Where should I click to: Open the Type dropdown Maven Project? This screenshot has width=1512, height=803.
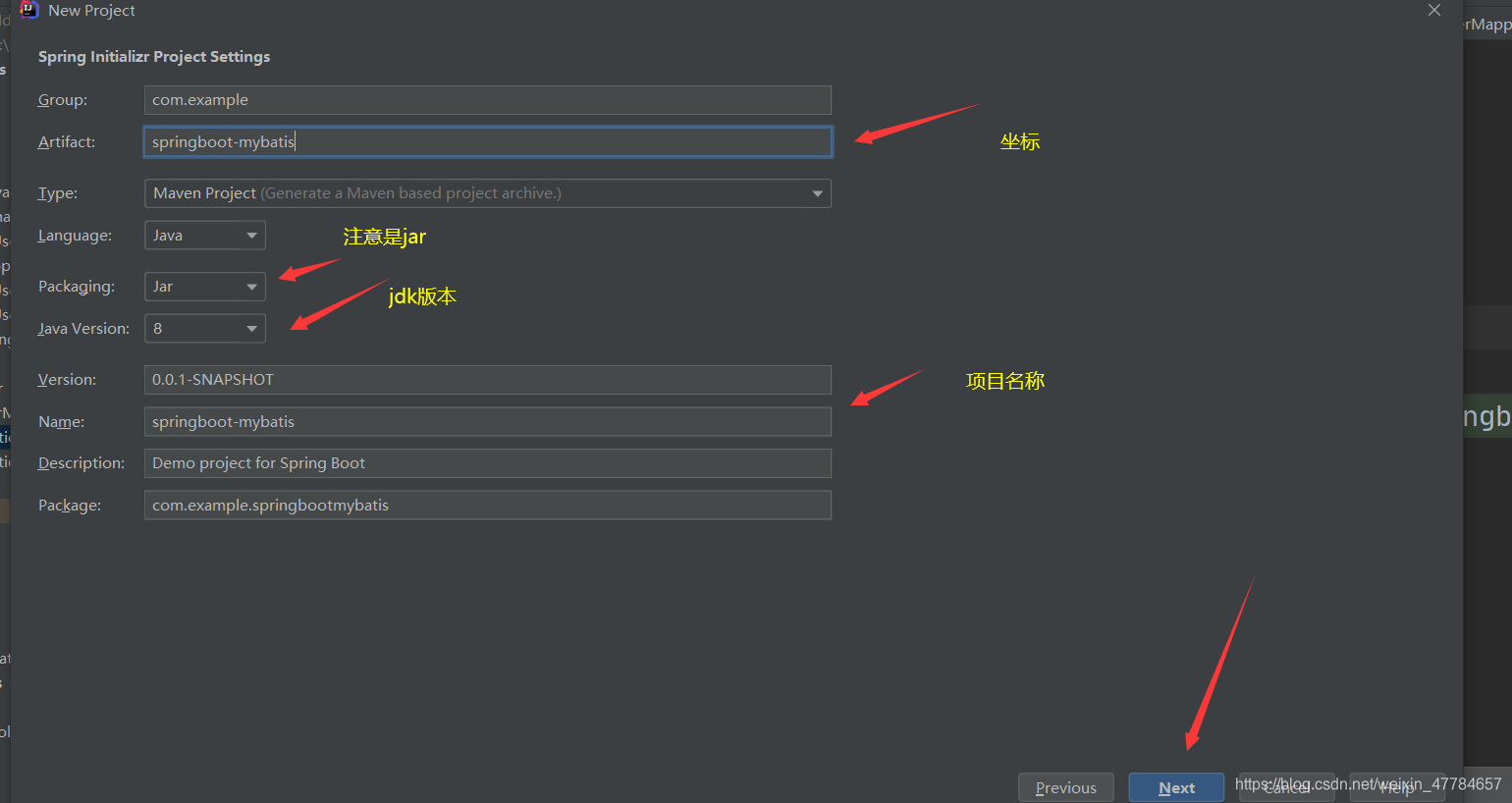pyautogui.click(x=488, y=193)
